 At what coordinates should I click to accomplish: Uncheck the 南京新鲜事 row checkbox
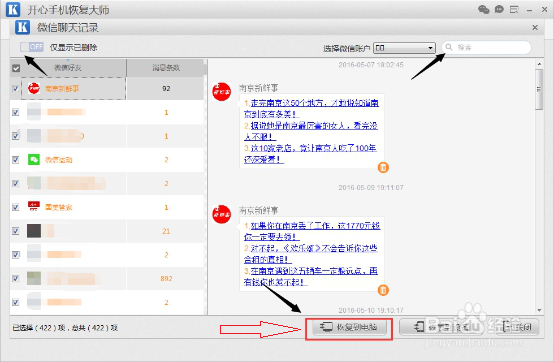point(16,88)
